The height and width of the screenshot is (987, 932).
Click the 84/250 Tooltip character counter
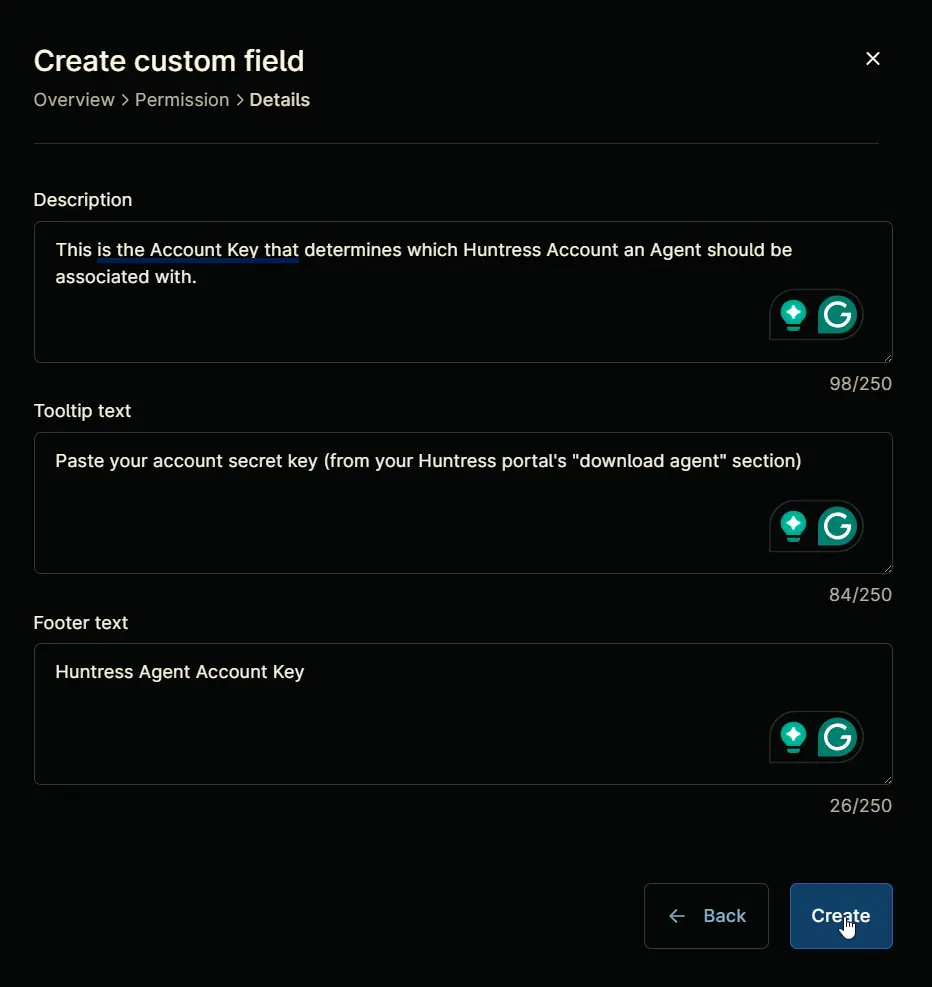coord(860,595)
